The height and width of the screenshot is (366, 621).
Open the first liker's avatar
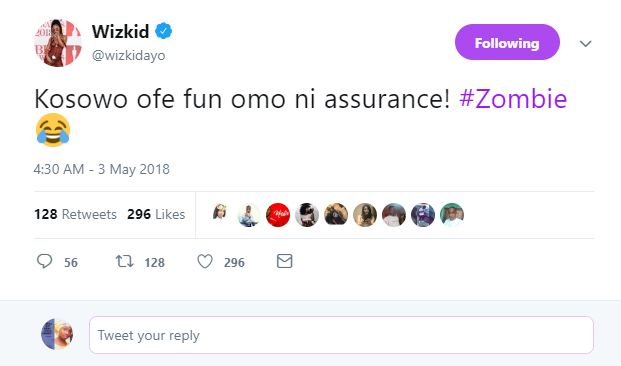(x=220, y=215)
